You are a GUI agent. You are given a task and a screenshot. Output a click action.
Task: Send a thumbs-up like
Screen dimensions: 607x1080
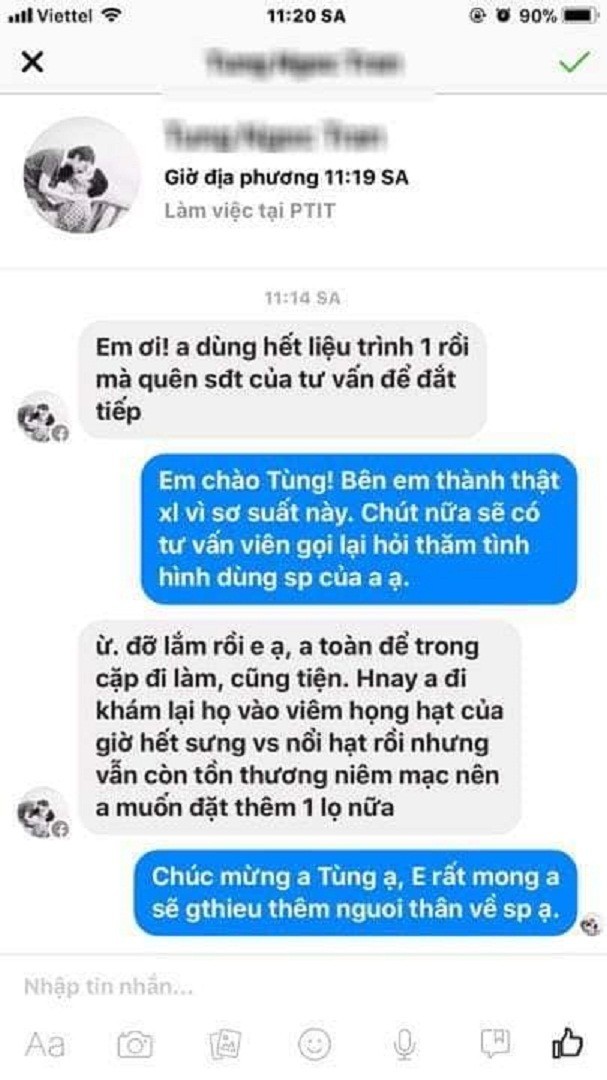point(568,1043)
